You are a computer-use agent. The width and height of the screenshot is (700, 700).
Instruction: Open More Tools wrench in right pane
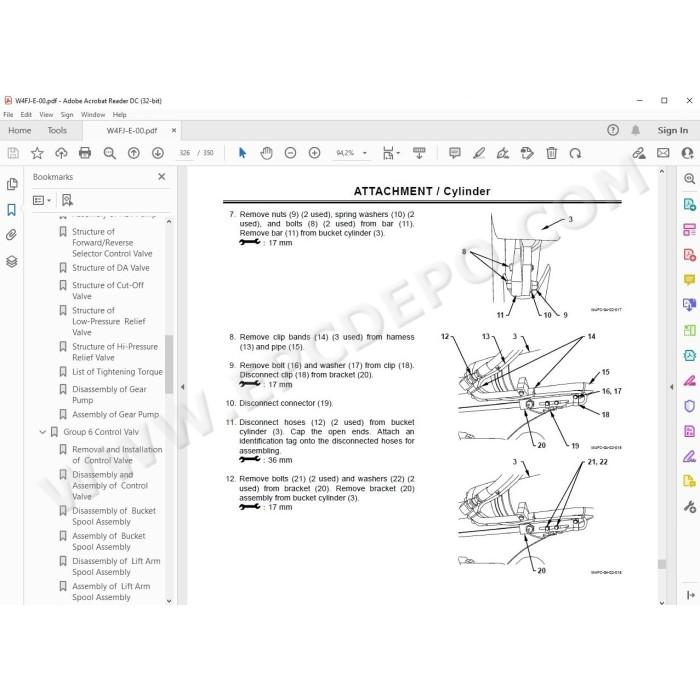689,507
